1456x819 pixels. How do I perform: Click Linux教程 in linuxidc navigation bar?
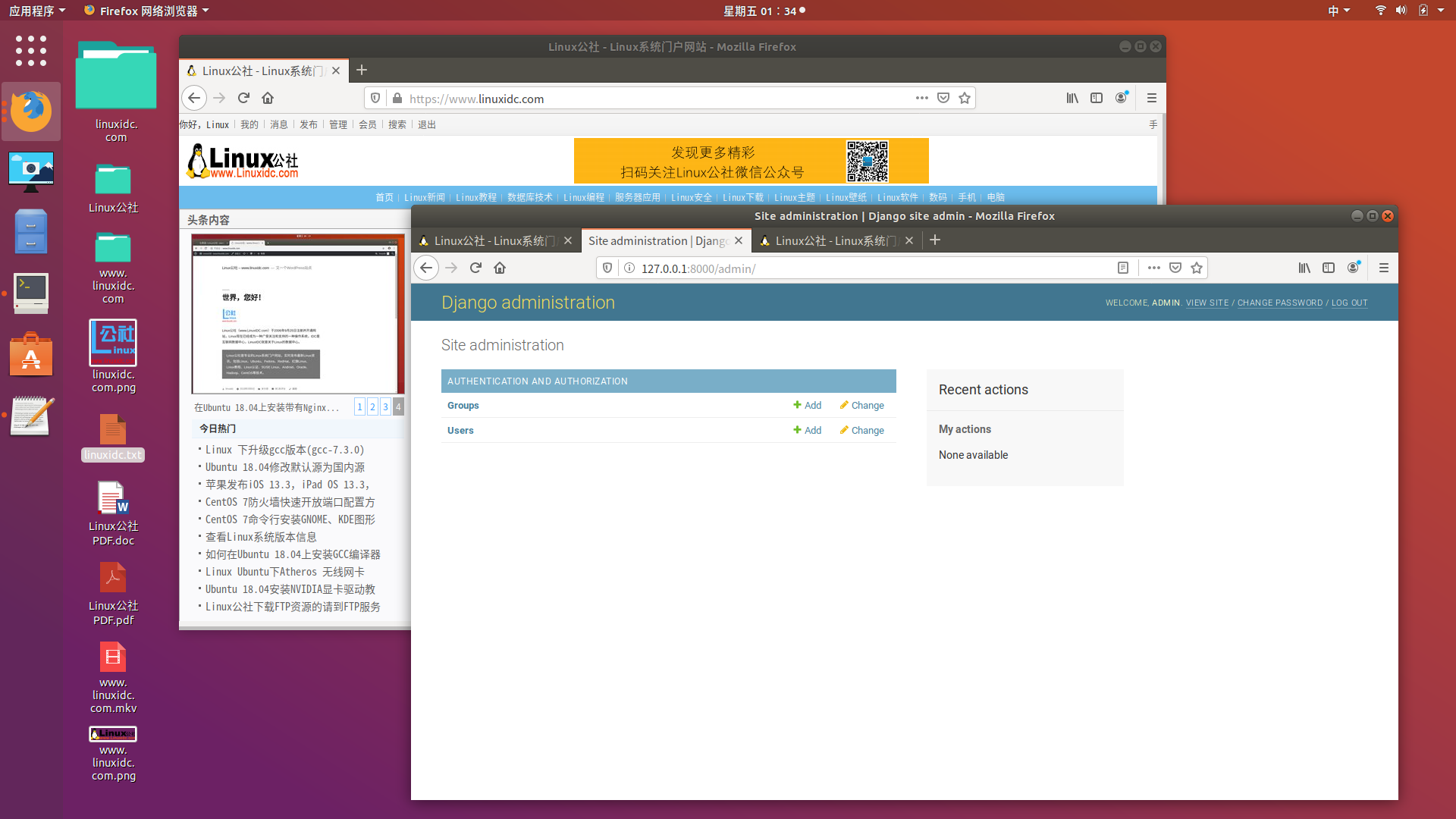[476, 197]
